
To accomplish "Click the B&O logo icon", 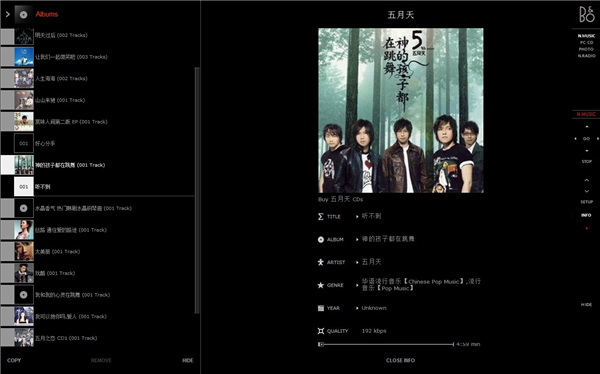I will pyautogui.click(x=586, y=14).
